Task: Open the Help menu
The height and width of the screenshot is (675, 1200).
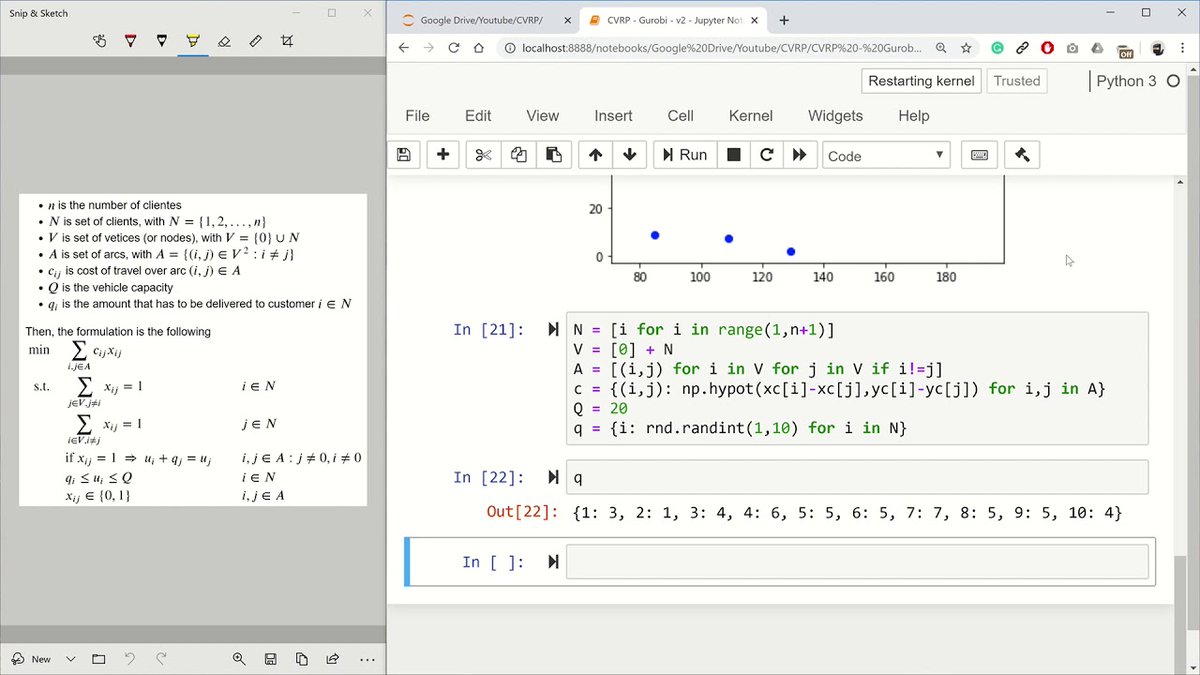Action: click(x=914, y=116)
